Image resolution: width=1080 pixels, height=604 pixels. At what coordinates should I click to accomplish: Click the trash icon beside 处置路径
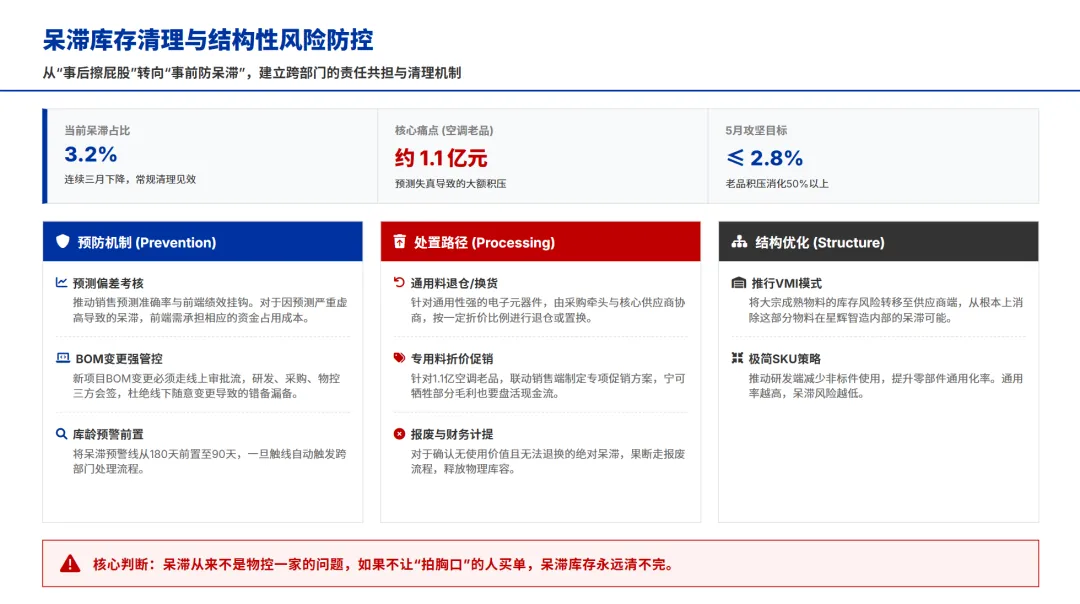[x=399, y=241]
